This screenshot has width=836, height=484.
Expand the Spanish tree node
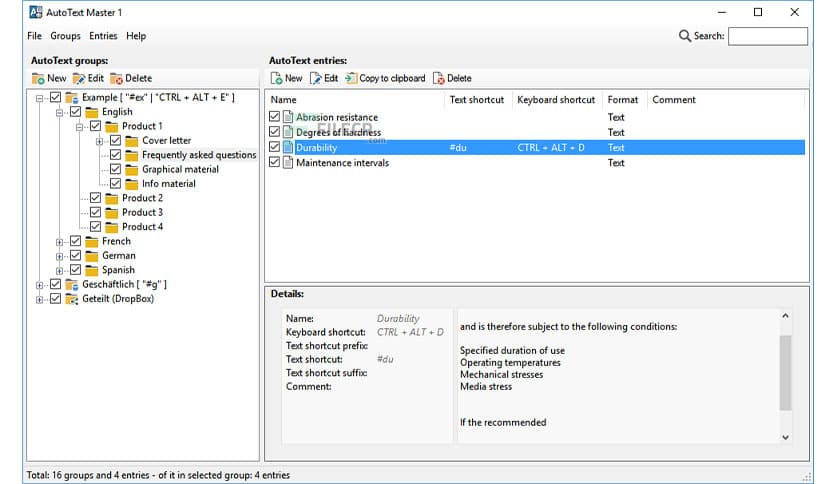pos(60,271)
